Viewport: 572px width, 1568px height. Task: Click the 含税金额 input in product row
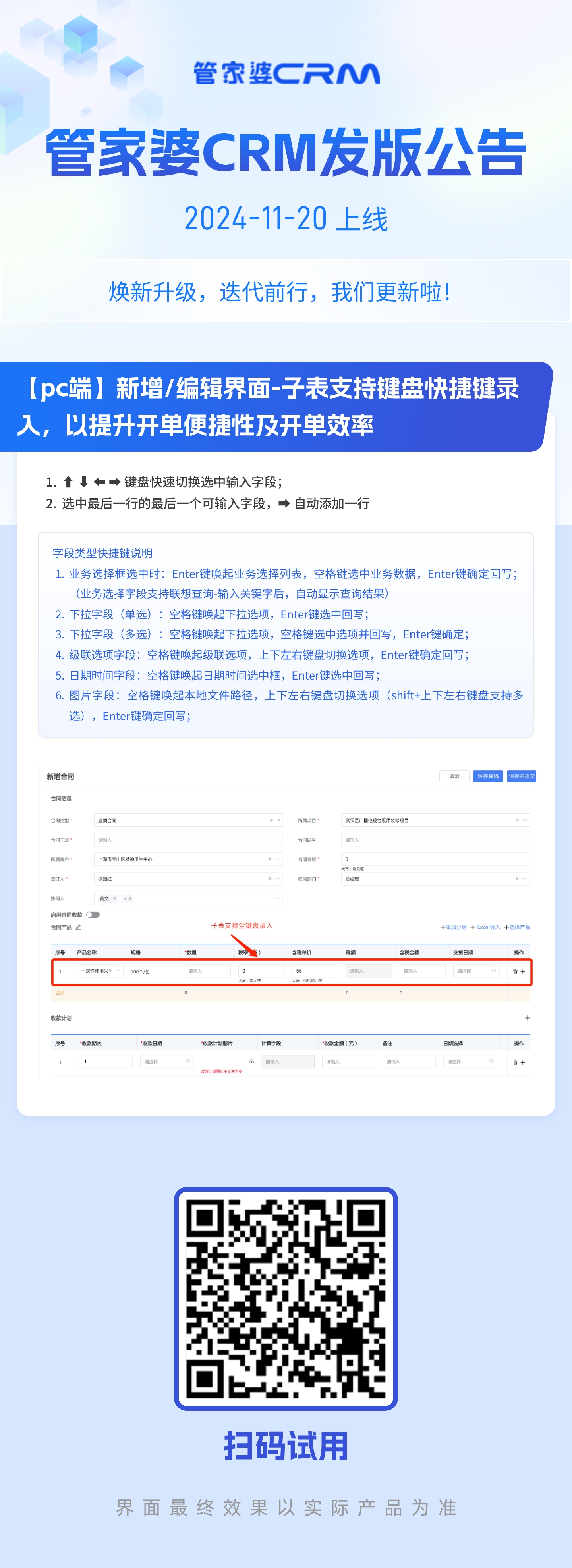[423, 971]
